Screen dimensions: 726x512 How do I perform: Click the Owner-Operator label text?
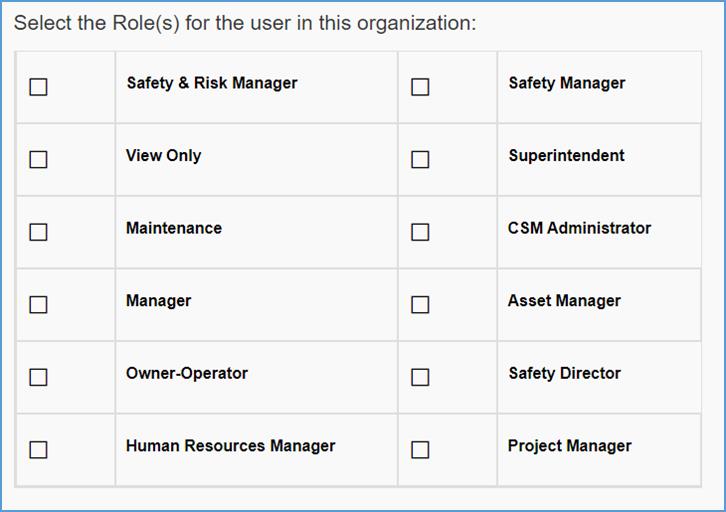(187, 373)
